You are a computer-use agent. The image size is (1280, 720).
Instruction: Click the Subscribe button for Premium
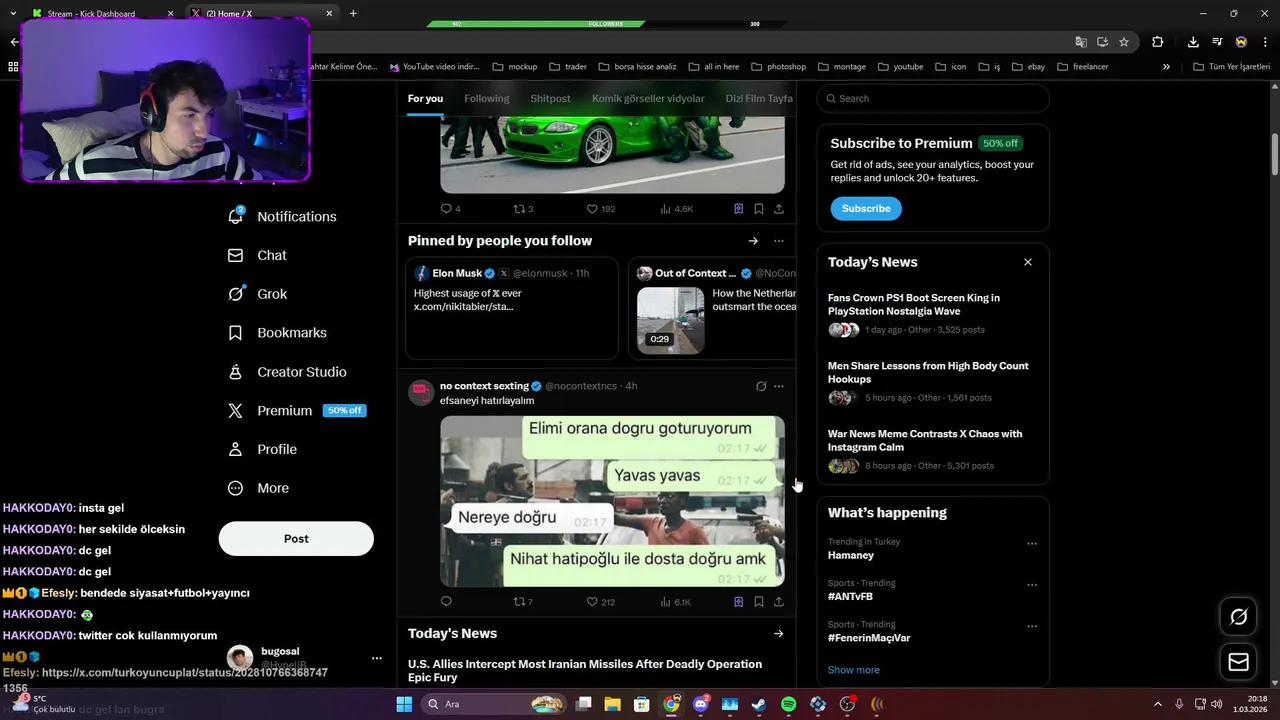pos(866,208)
